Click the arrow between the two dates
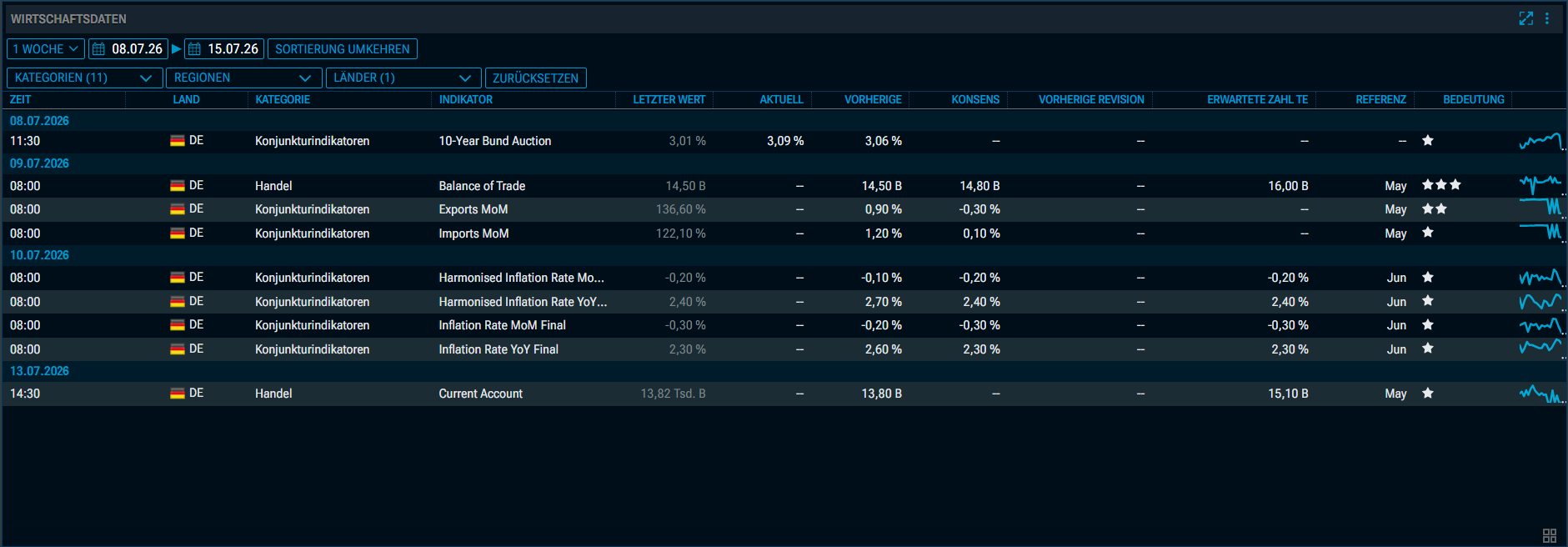 pos(176,49)
